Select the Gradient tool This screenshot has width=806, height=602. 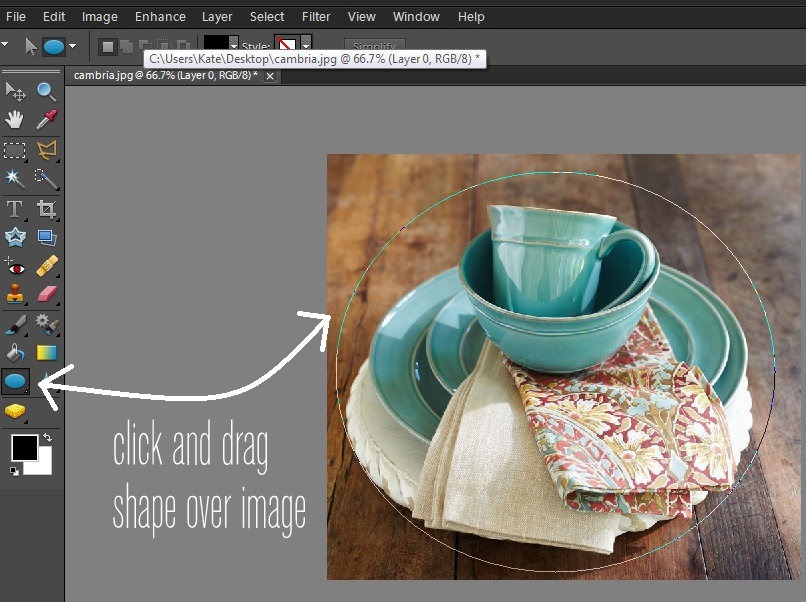46,352
